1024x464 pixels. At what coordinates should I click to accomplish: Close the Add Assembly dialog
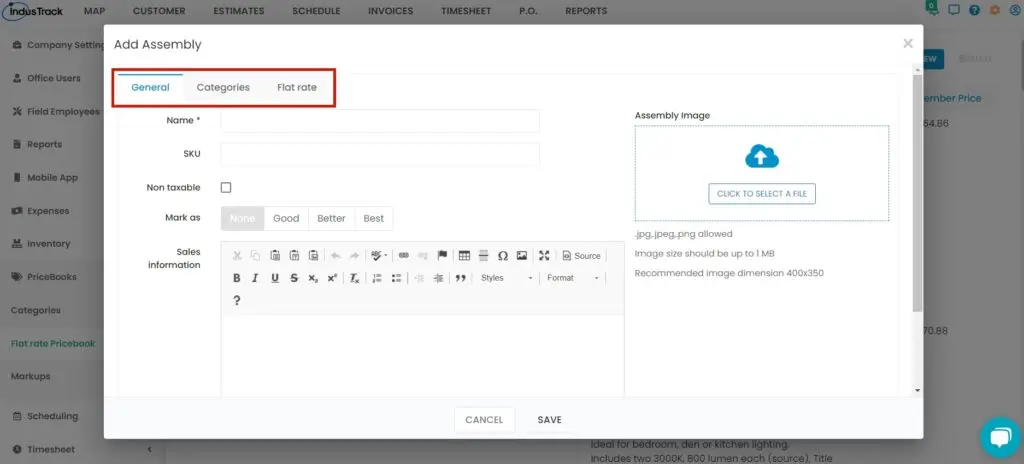(908, 43)
